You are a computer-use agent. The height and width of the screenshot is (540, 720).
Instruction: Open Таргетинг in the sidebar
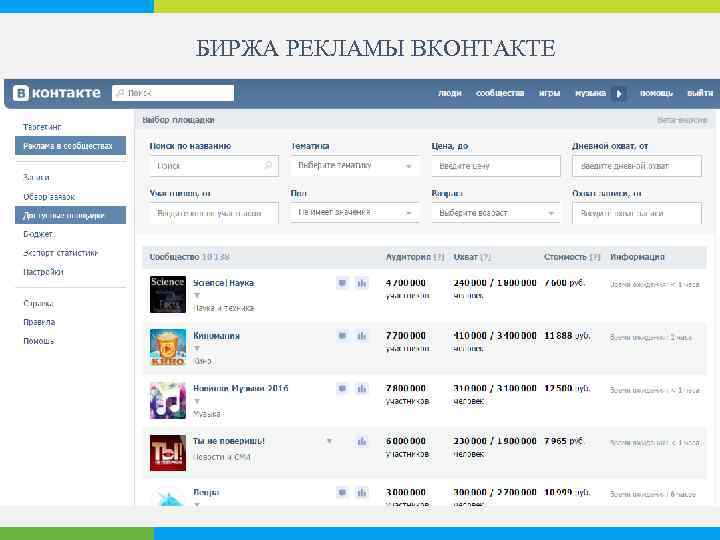click(x=42, y=127)
